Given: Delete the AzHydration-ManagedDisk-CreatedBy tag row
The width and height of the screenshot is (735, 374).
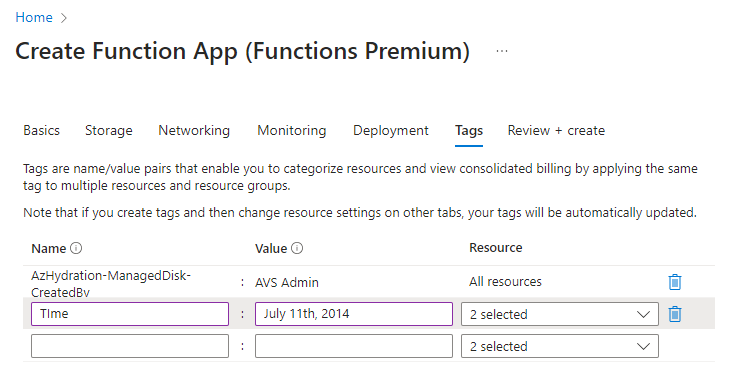Looking at the screenshot, I should point(675,282).
